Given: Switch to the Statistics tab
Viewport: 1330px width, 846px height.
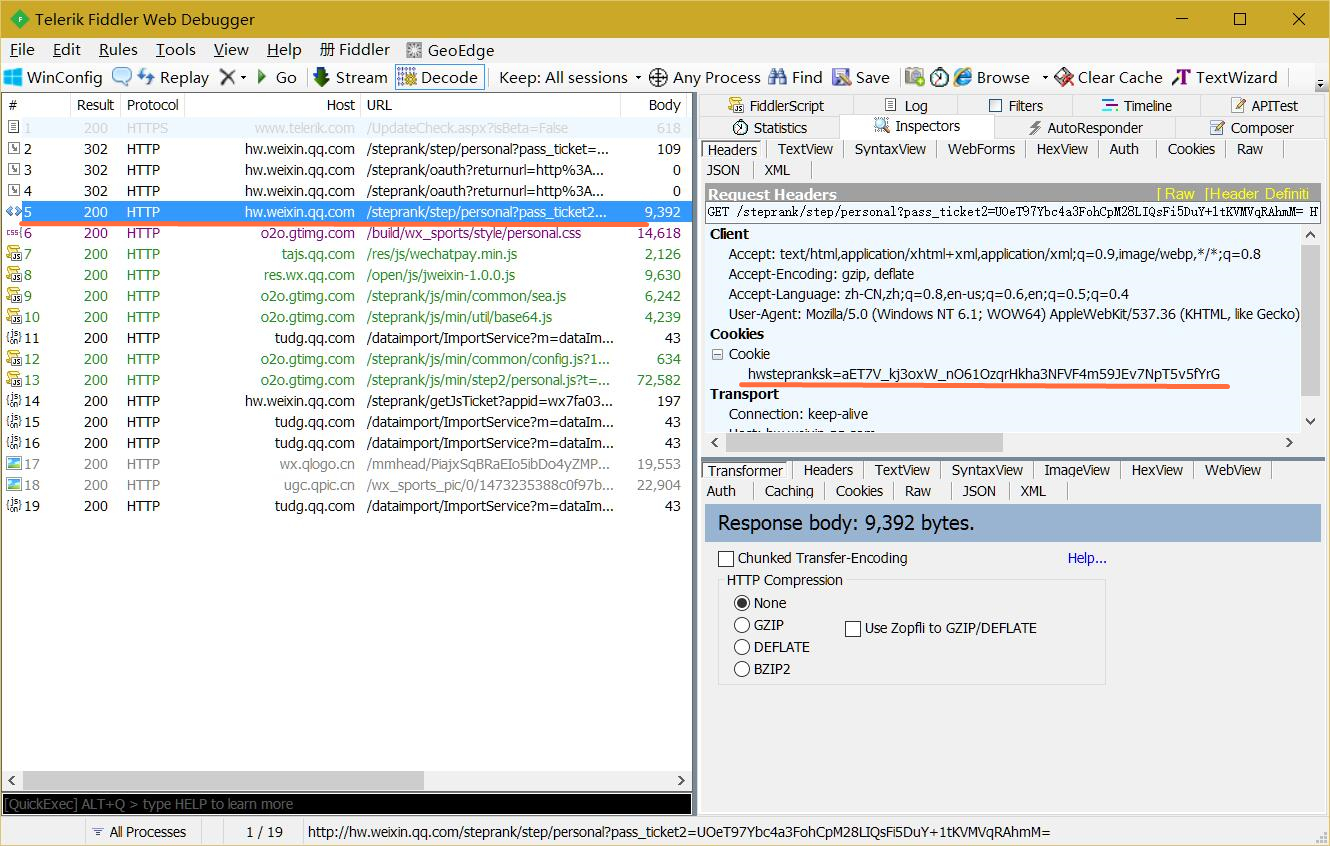Looking at the screenshot, I should (770, 127).
